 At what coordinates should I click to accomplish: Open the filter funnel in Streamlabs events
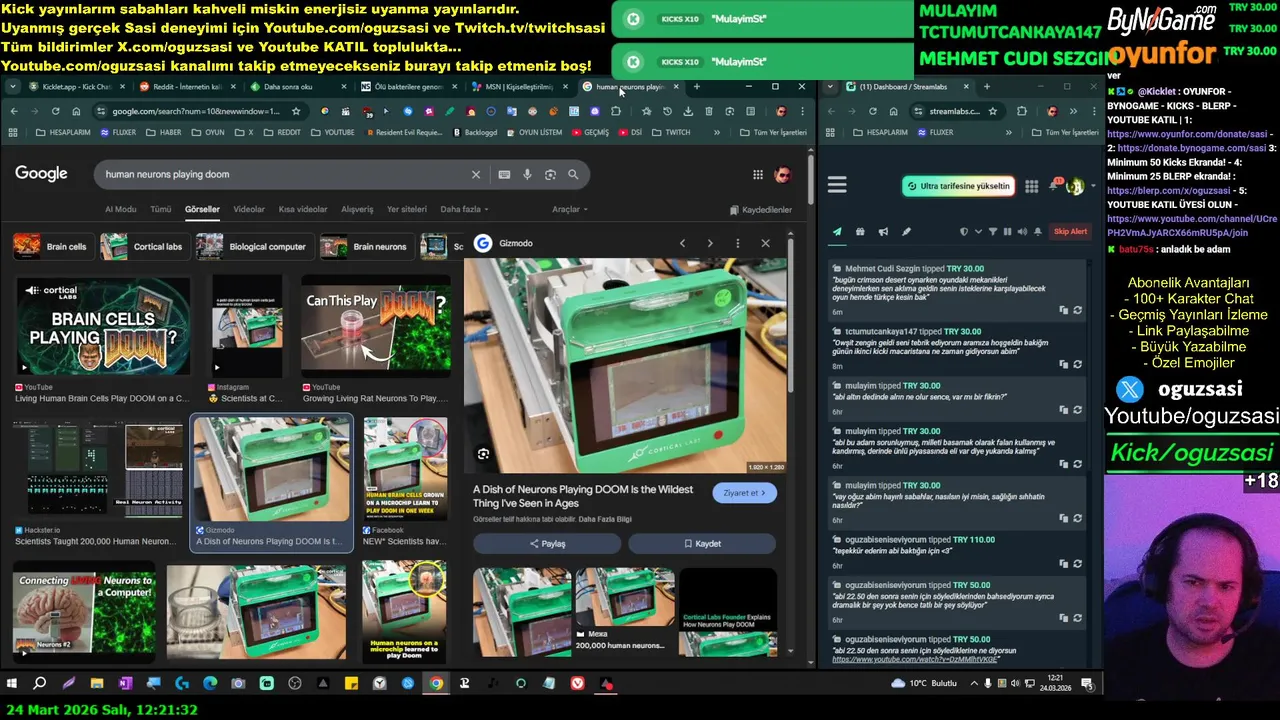[x=993, y=232]
